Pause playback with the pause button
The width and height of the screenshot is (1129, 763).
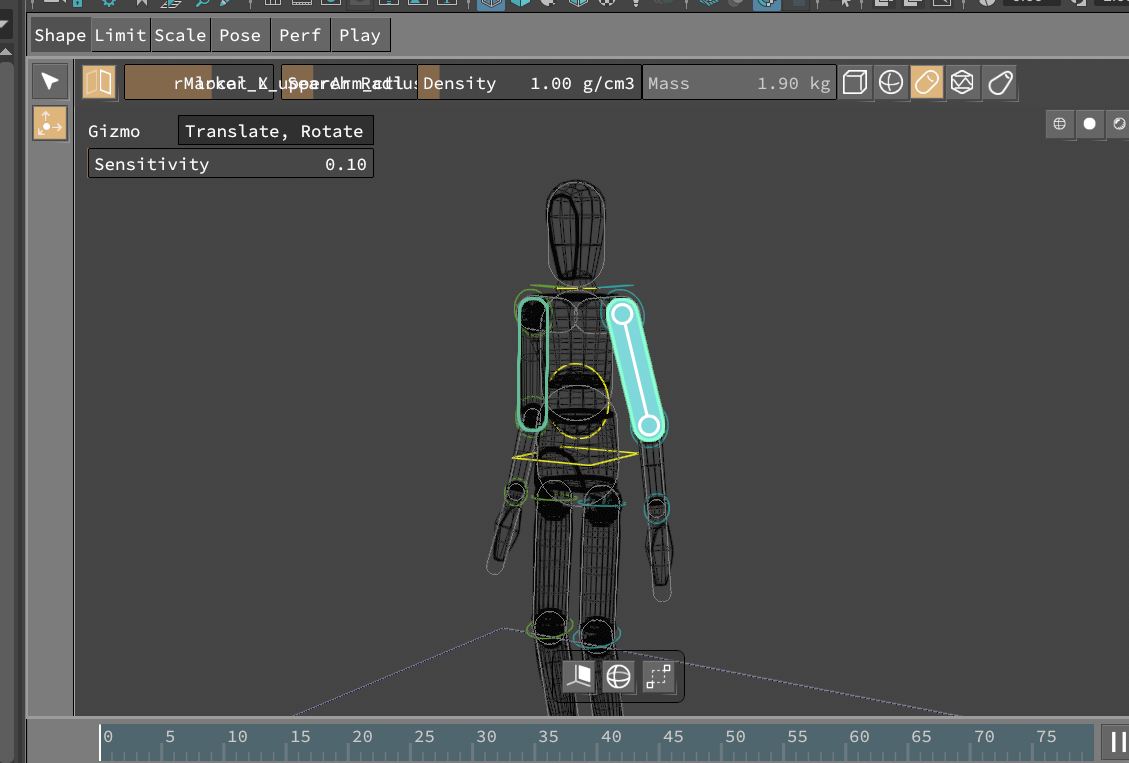(x=1117, y=742)
